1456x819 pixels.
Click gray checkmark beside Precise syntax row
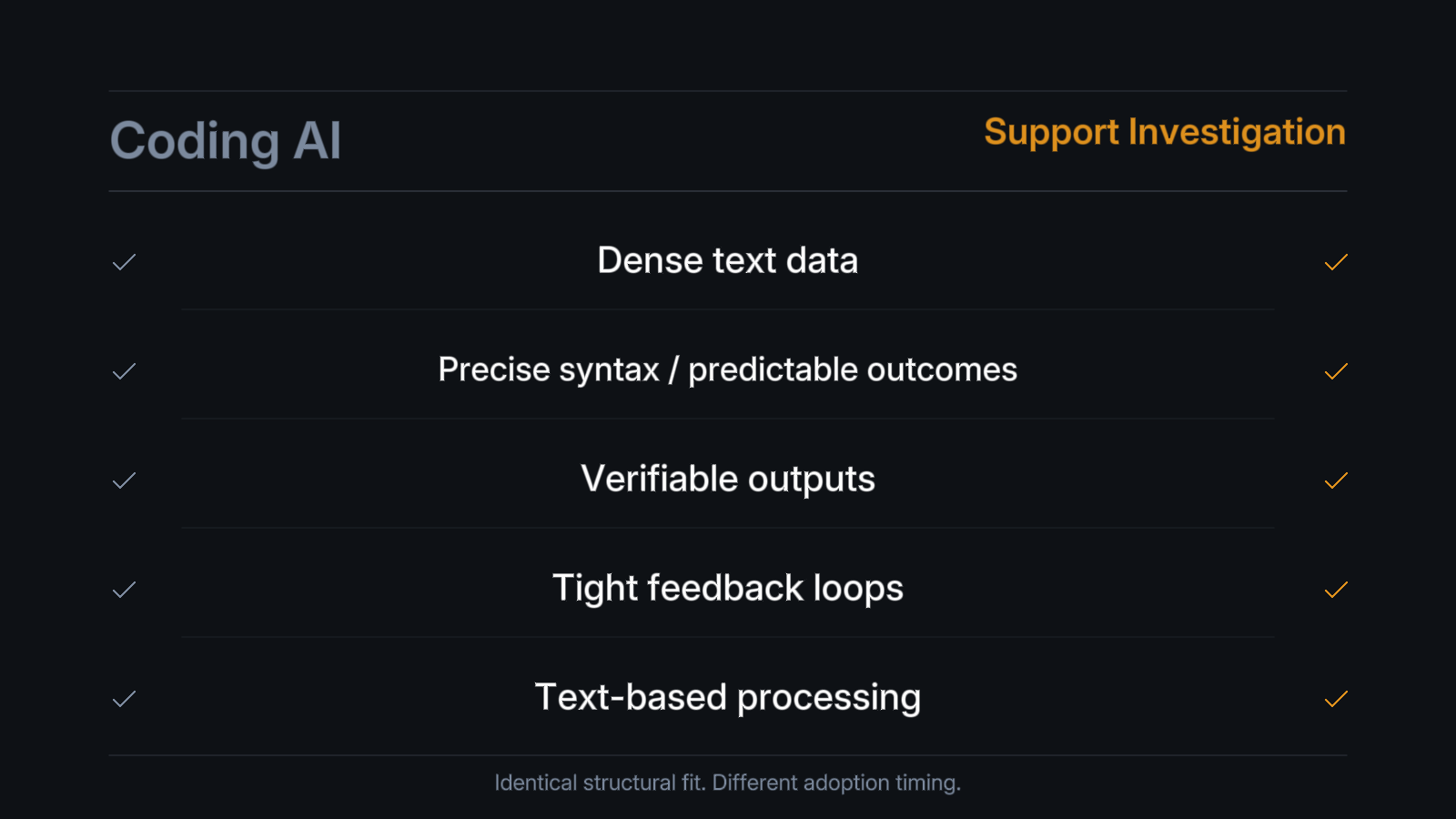[124, 371]
